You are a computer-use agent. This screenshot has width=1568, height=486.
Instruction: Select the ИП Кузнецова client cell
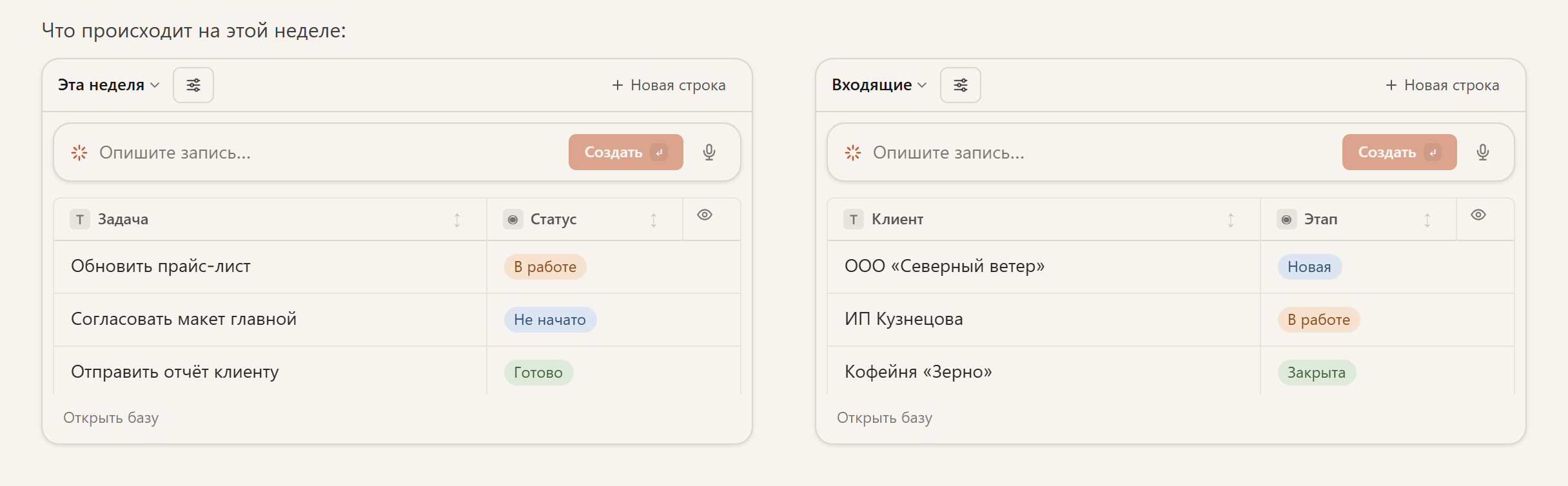click(x=1044, y=320)
